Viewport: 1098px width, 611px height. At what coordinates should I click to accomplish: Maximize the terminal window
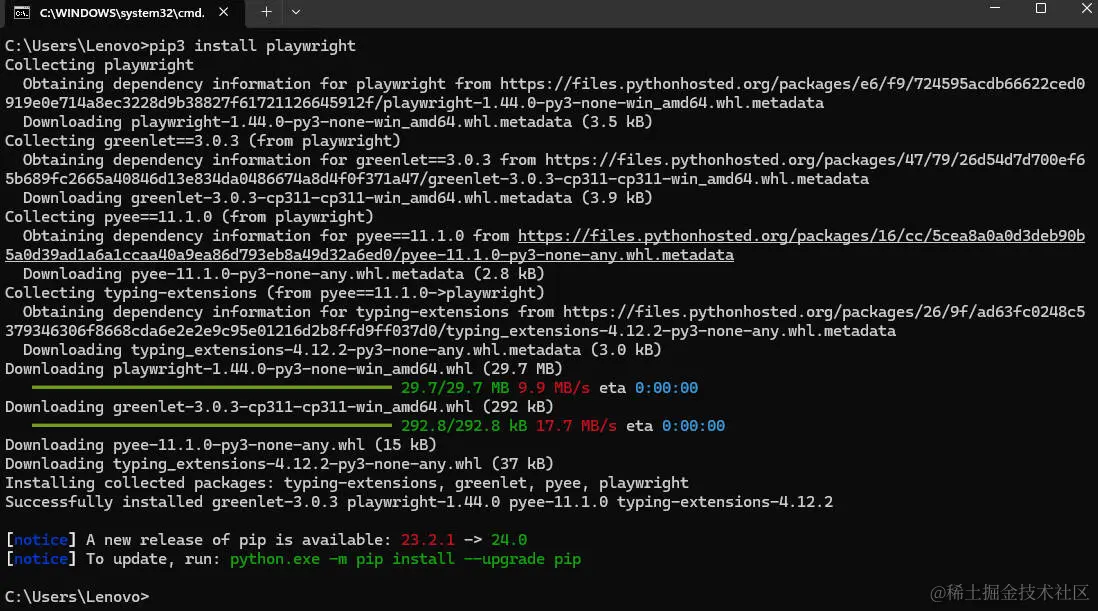click(x=1041, y=8)
